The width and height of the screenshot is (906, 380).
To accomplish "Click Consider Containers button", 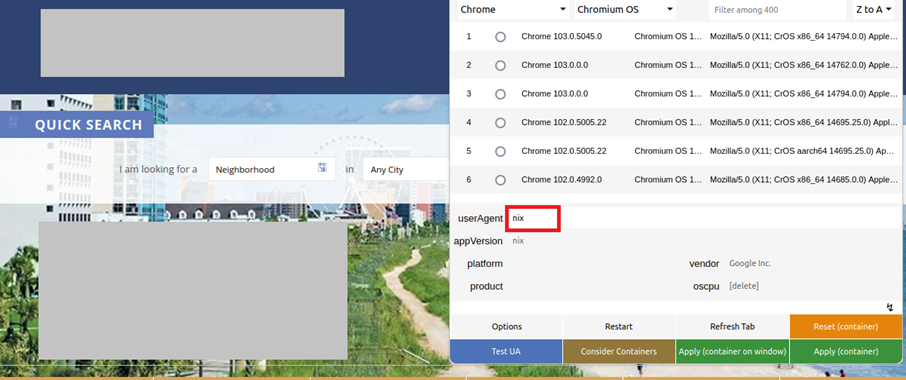I will (x=619, y=351).
